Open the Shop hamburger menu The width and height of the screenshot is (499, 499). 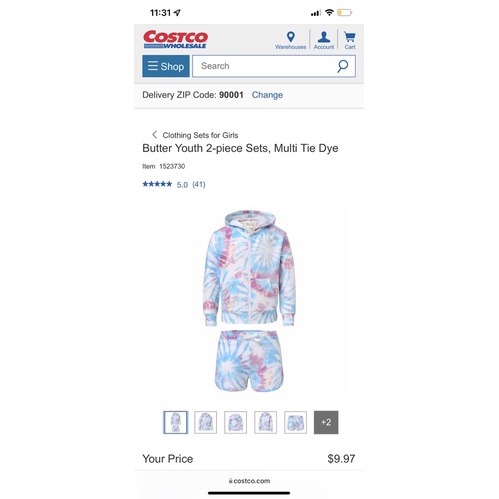tap(166, 66)
